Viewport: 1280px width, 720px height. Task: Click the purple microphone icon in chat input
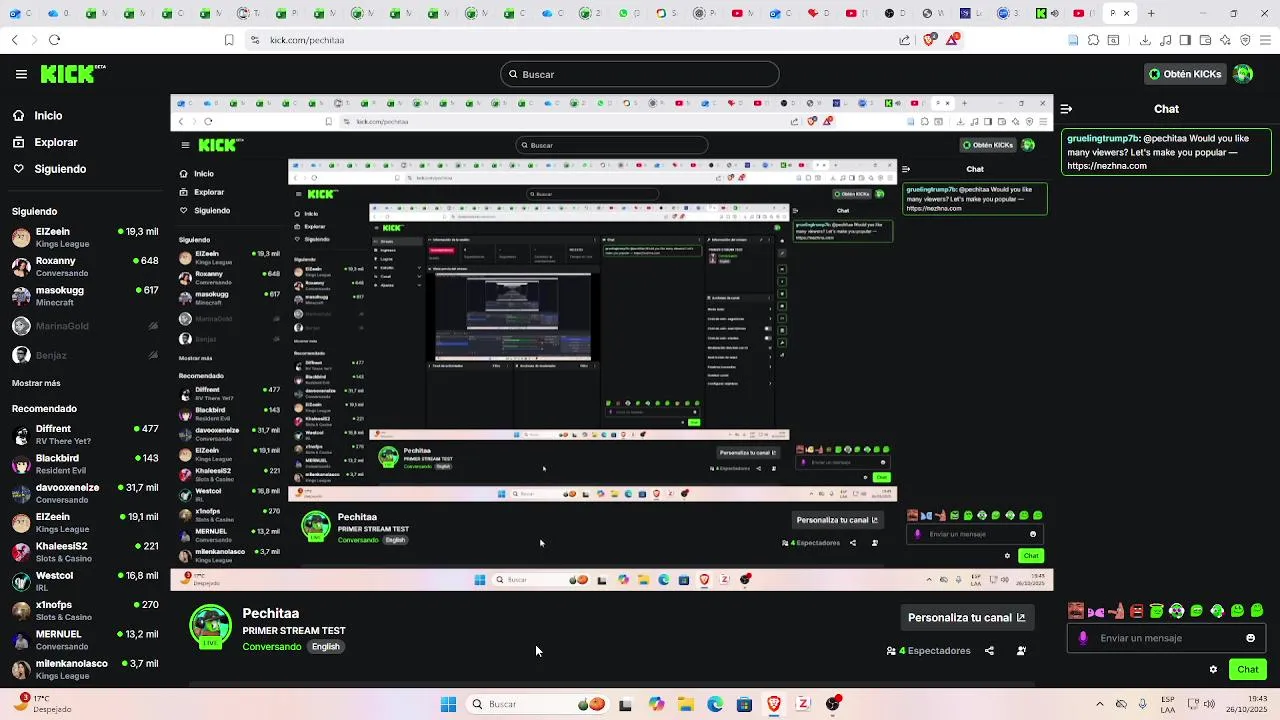tap(1083, 638)
